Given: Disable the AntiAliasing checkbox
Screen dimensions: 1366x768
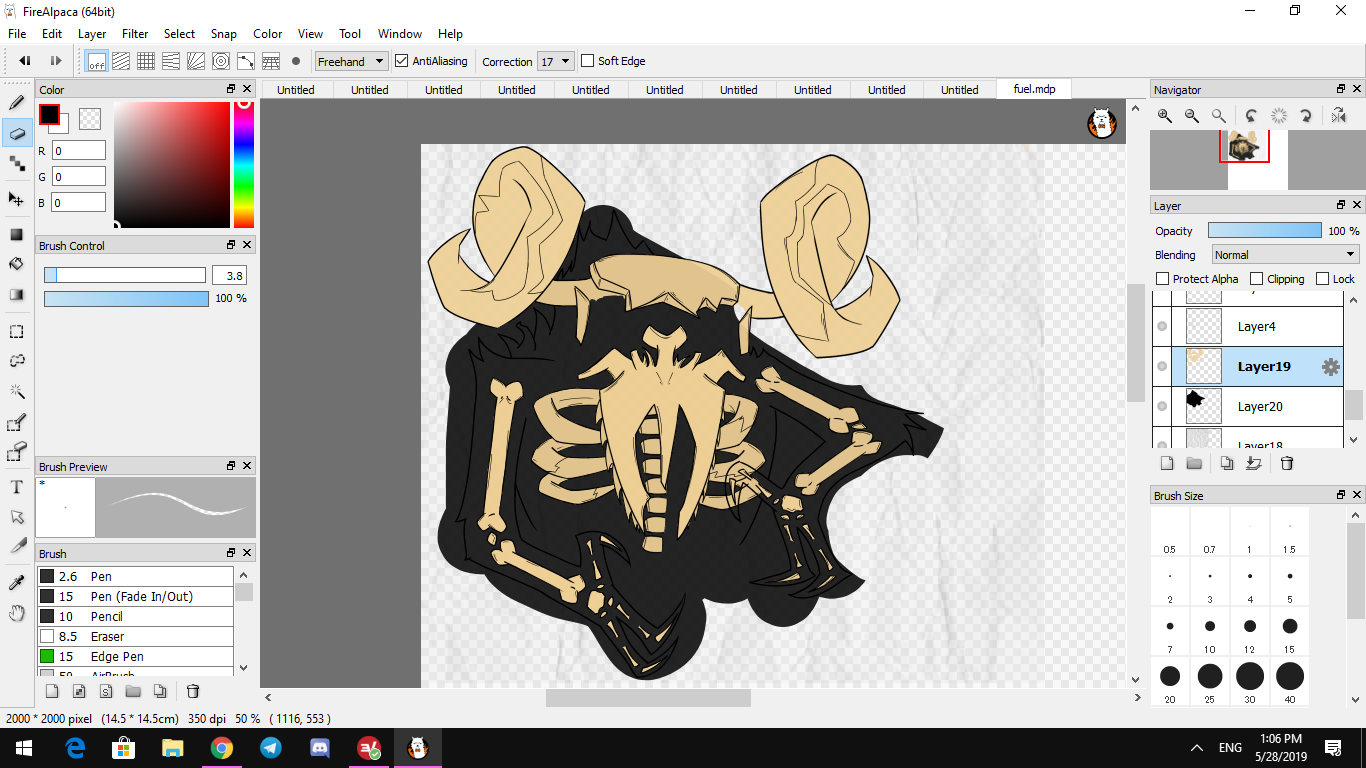Looking at the screenshot, I should tap(402, 61).
